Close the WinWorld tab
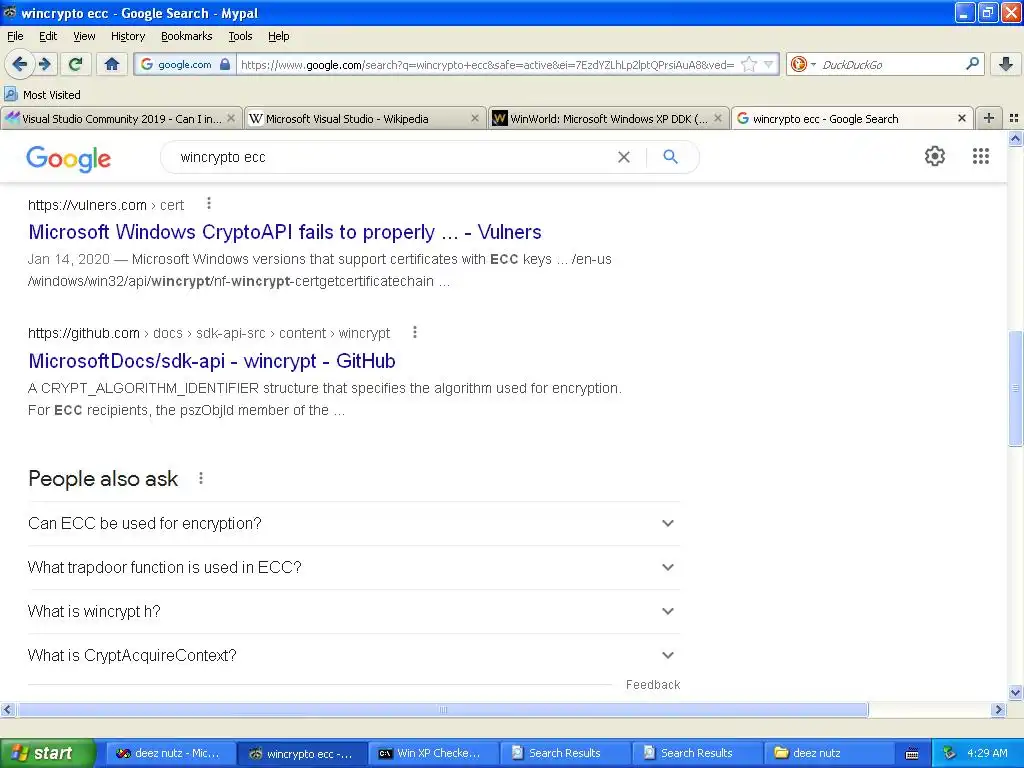Viewport: 1024px width, 768px height. (718, 118)
